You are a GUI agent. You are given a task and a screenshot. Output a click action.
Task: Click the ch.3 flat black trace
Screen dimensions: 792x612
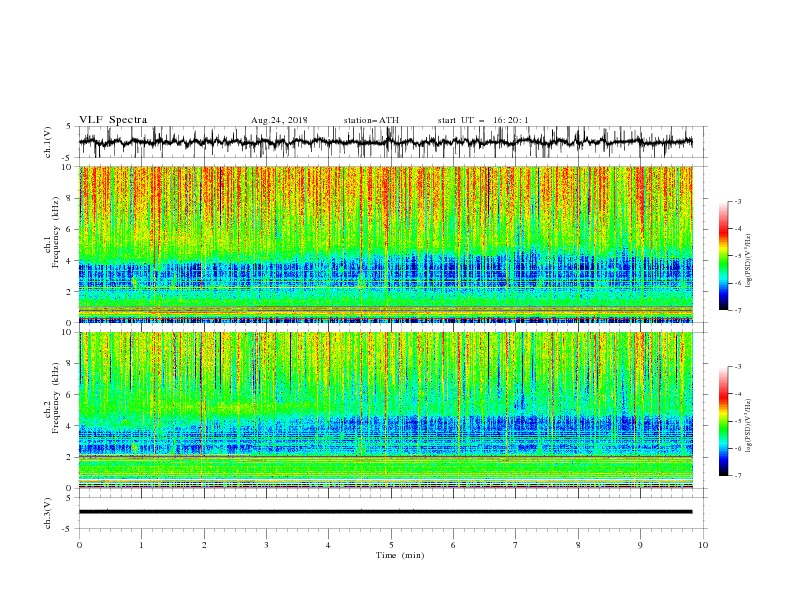click(385, 512)
